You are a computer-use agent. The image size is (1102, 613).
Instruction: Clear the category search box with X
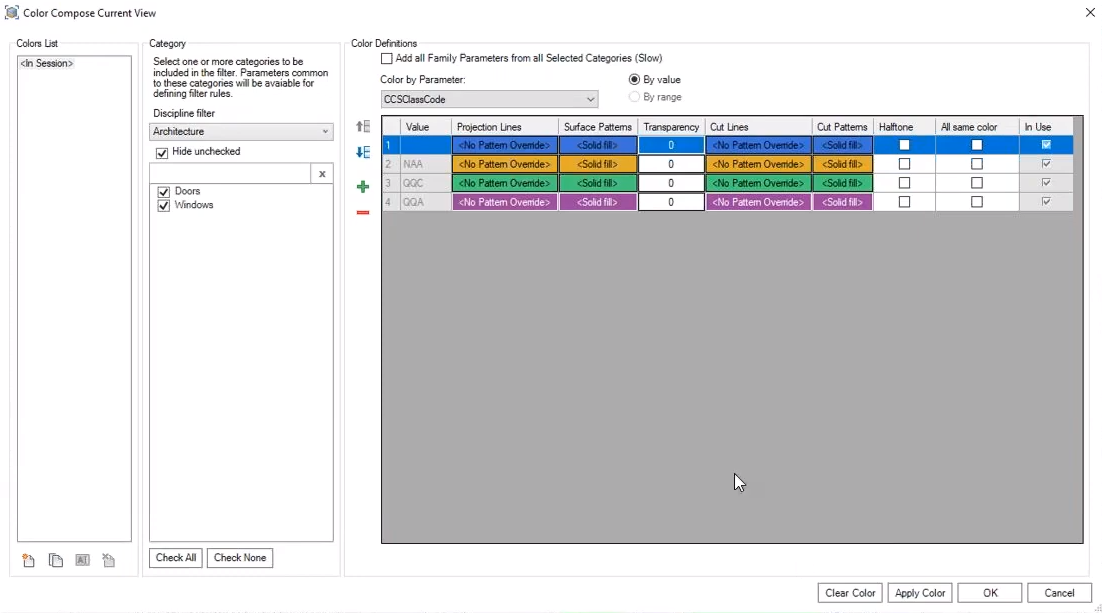tap(322, 174)
